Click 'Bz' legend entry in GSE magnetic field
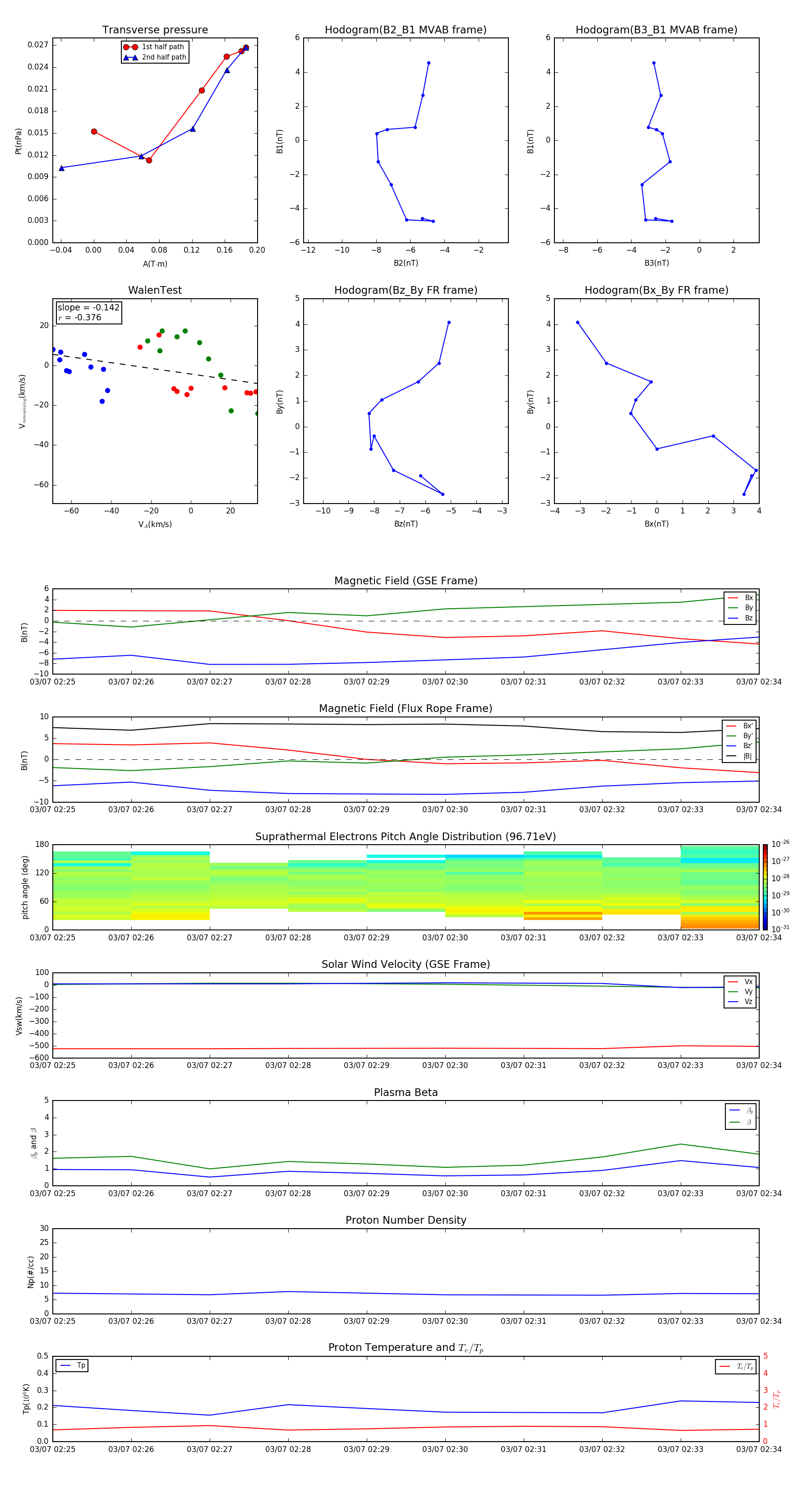This screenshot has height=1489, width=812. [x=740, y=619]
